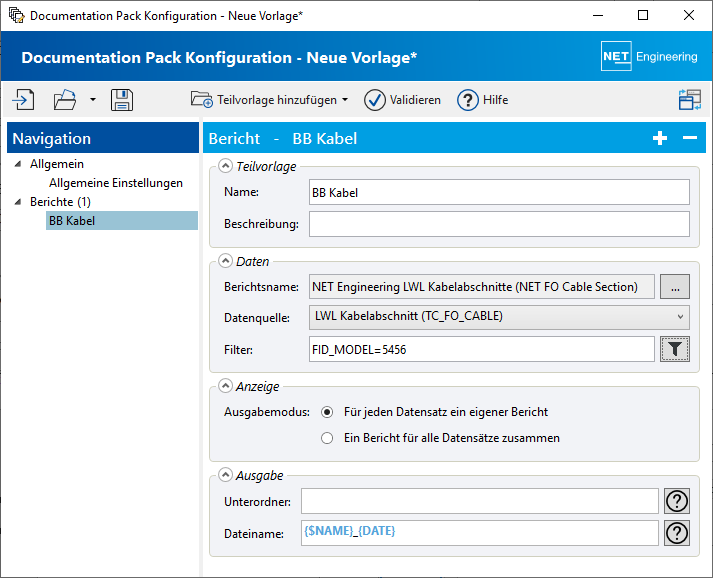Screen dimensions: 713x578
Task: Click the NET Engineering logo
Action: (x=649, y=56)
